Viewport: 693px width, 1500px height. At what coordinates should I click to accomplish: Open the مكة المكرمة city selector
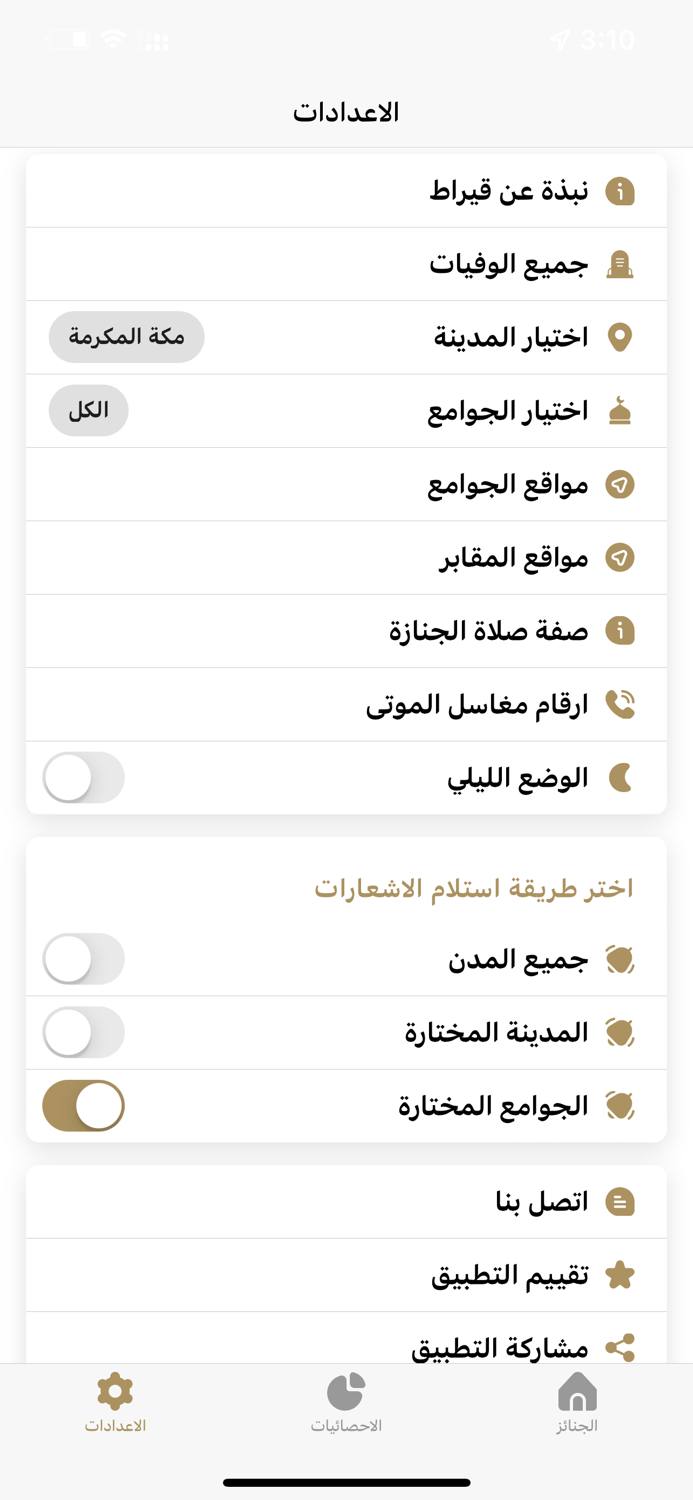[126, 337]
